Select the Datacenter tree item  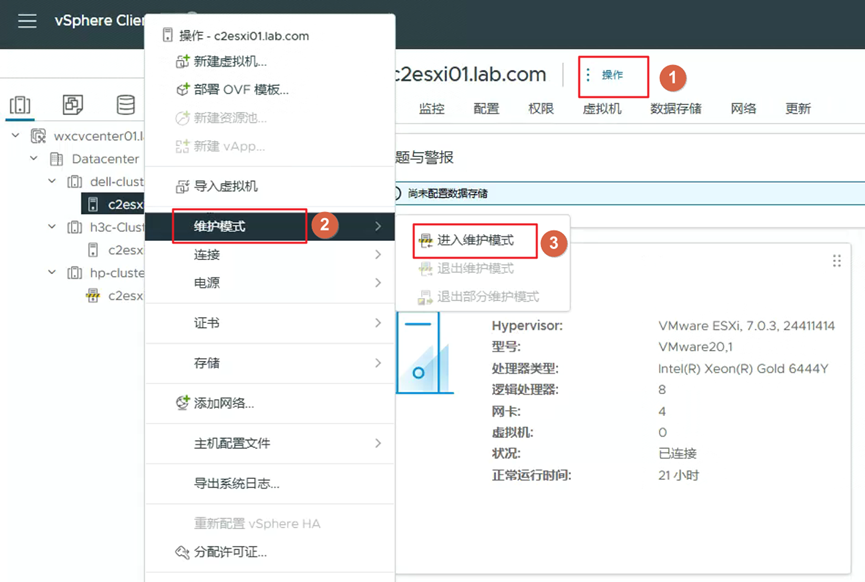point(105,159)
